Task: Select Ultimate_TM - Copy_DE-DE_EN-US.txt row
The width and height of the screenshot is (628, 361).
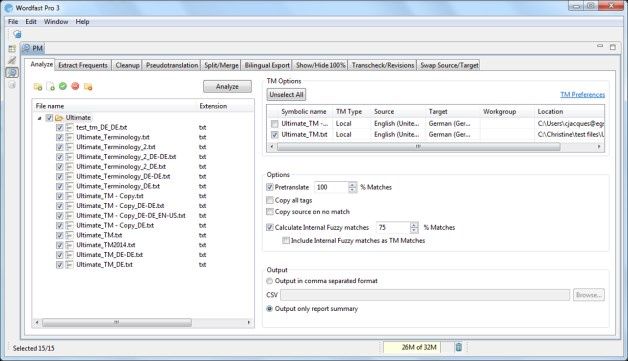Action: (131, 216)
